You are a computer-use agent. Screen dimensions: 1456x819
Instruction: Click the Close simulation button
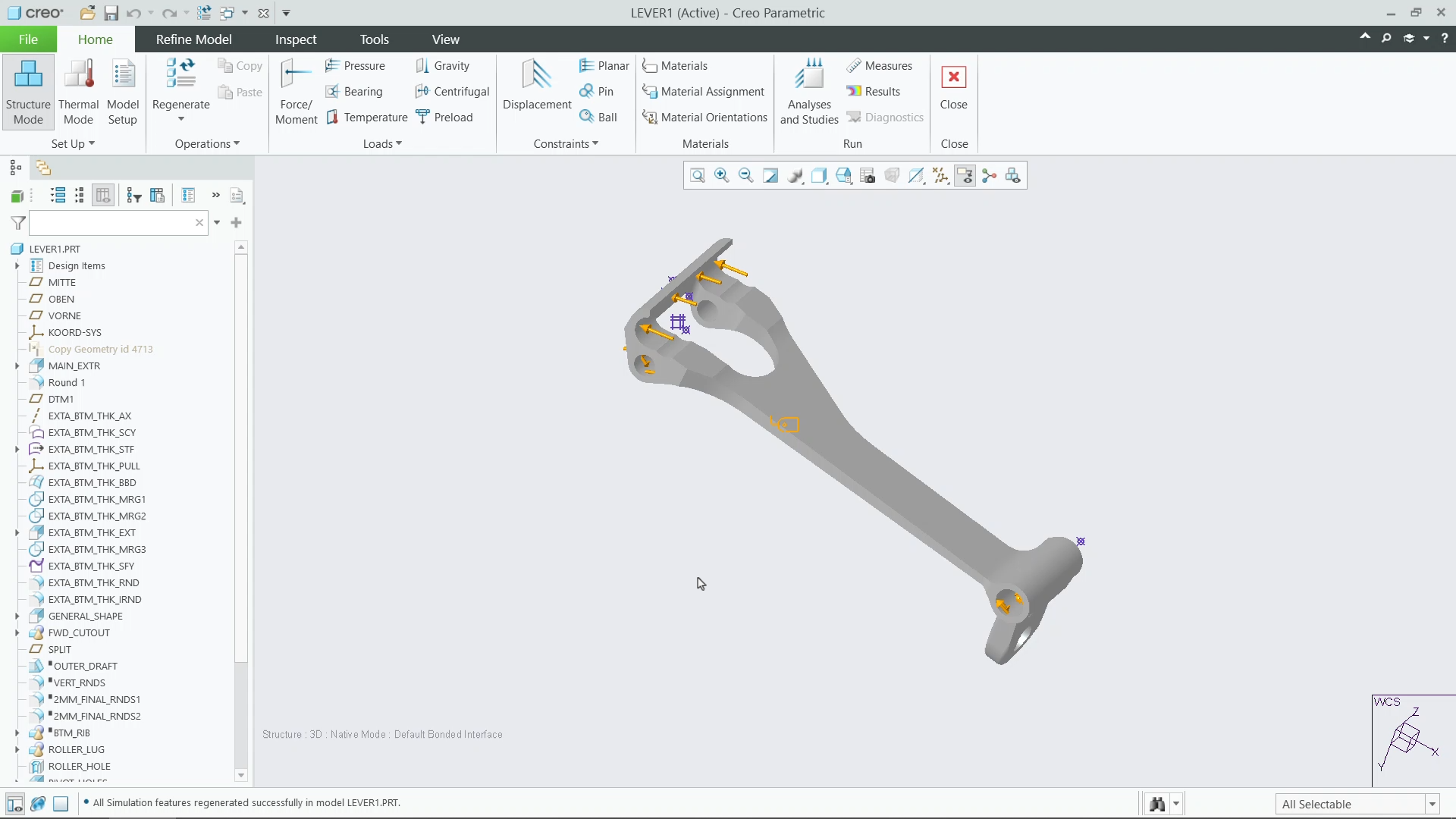click(953, 86)
